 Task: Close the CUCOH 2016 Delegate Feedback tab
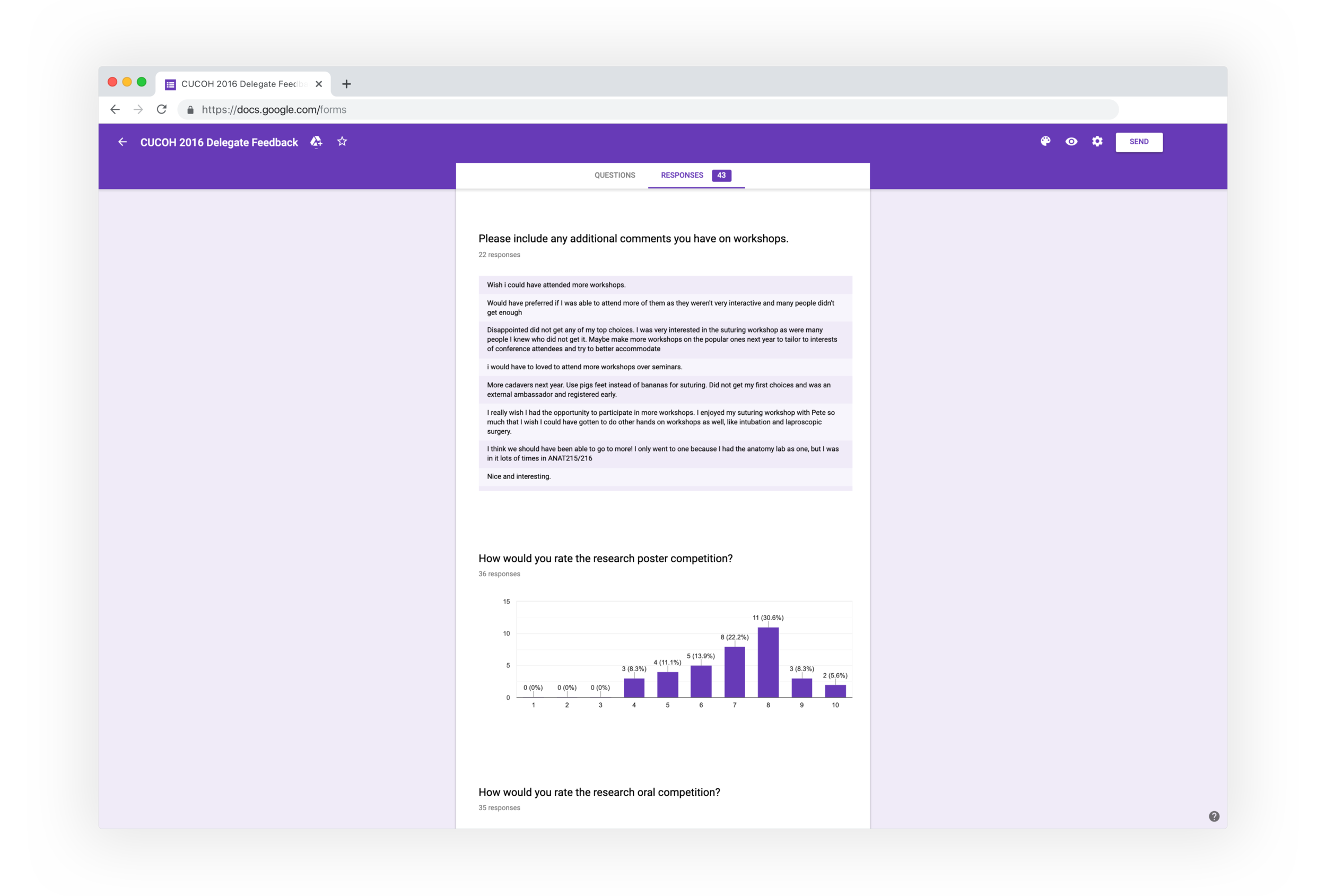[319, 84]
